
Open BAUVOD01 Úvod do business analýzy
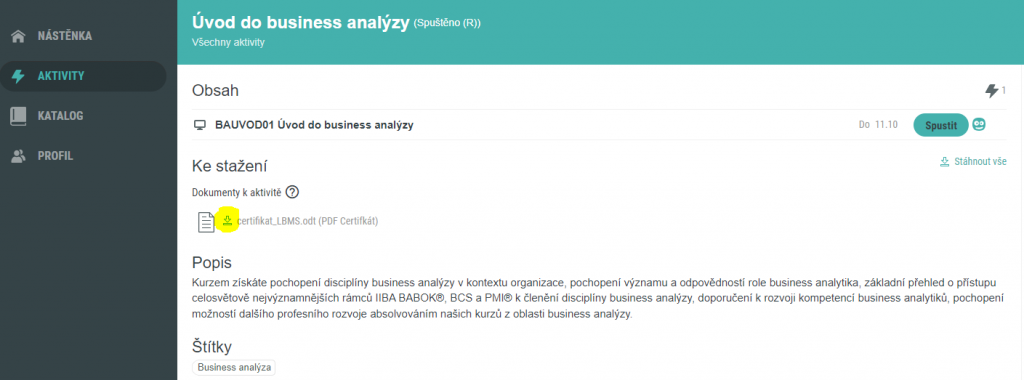(x=314, y=125)
